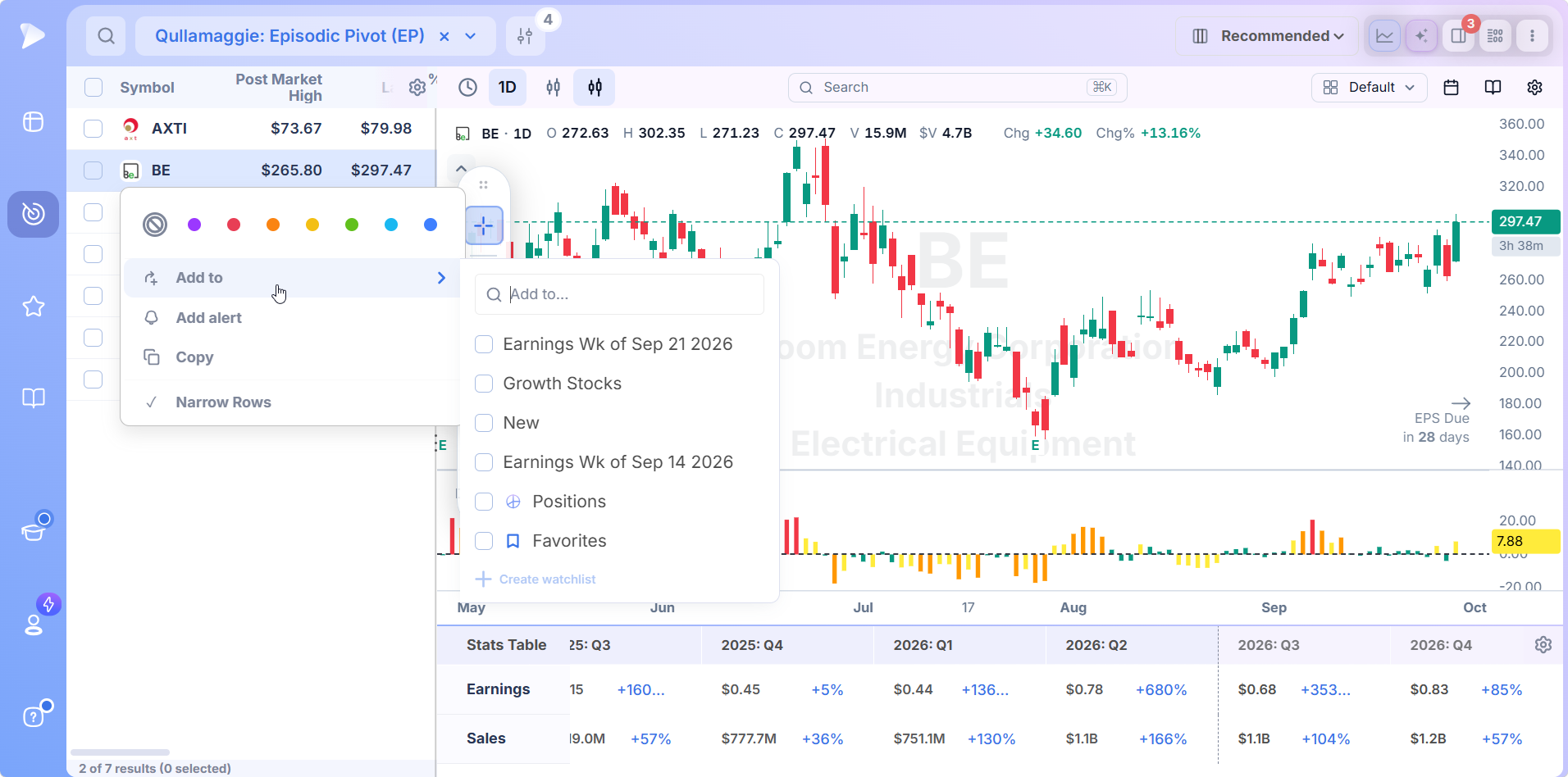
Task: Click the clock history icon on chart toolbar
Action: coord(467,87)
